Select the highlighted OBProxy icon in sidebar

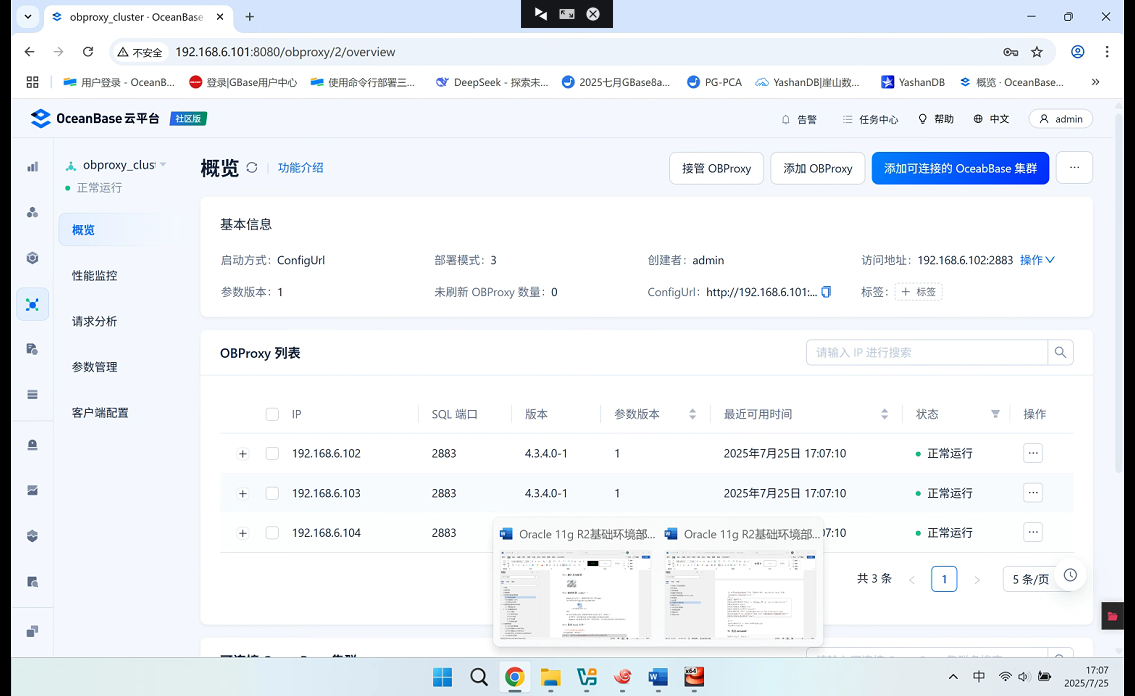coord(33,304)
